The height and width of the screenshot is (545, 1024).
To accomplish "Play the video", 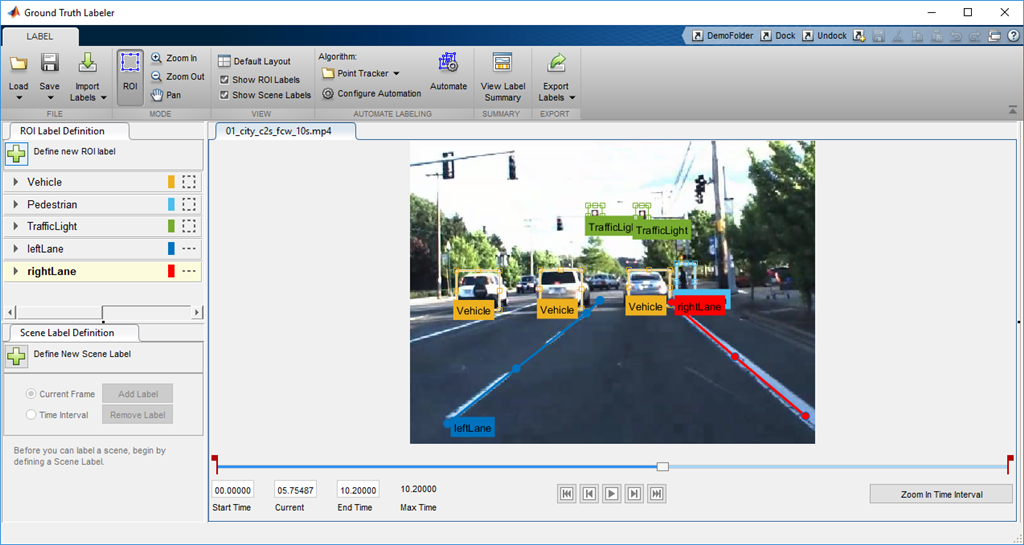I will [611, 494].
